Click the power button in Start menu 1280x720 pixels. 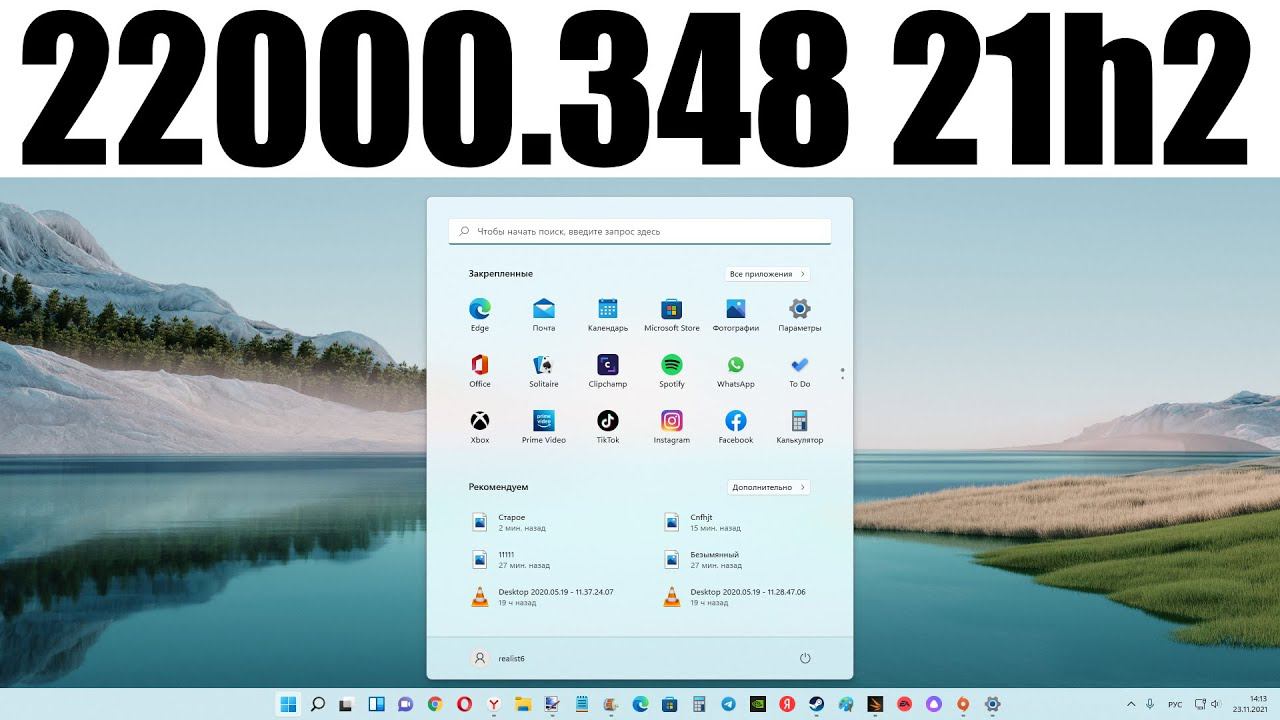pos(805,658)
